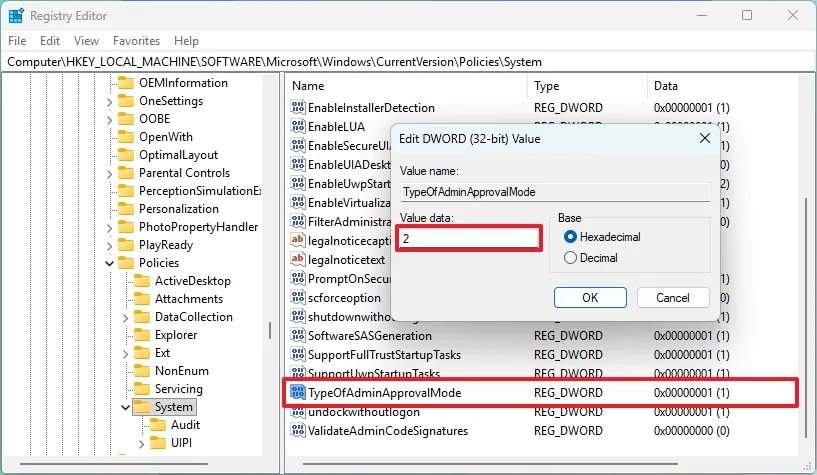
Task: Click the TypeOfAdminApprovalMode DWORD icon
Action: [298, 392]
